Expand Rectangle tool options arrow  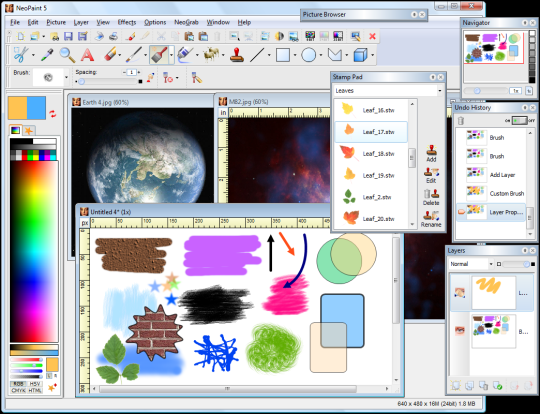tap(295, 55)
